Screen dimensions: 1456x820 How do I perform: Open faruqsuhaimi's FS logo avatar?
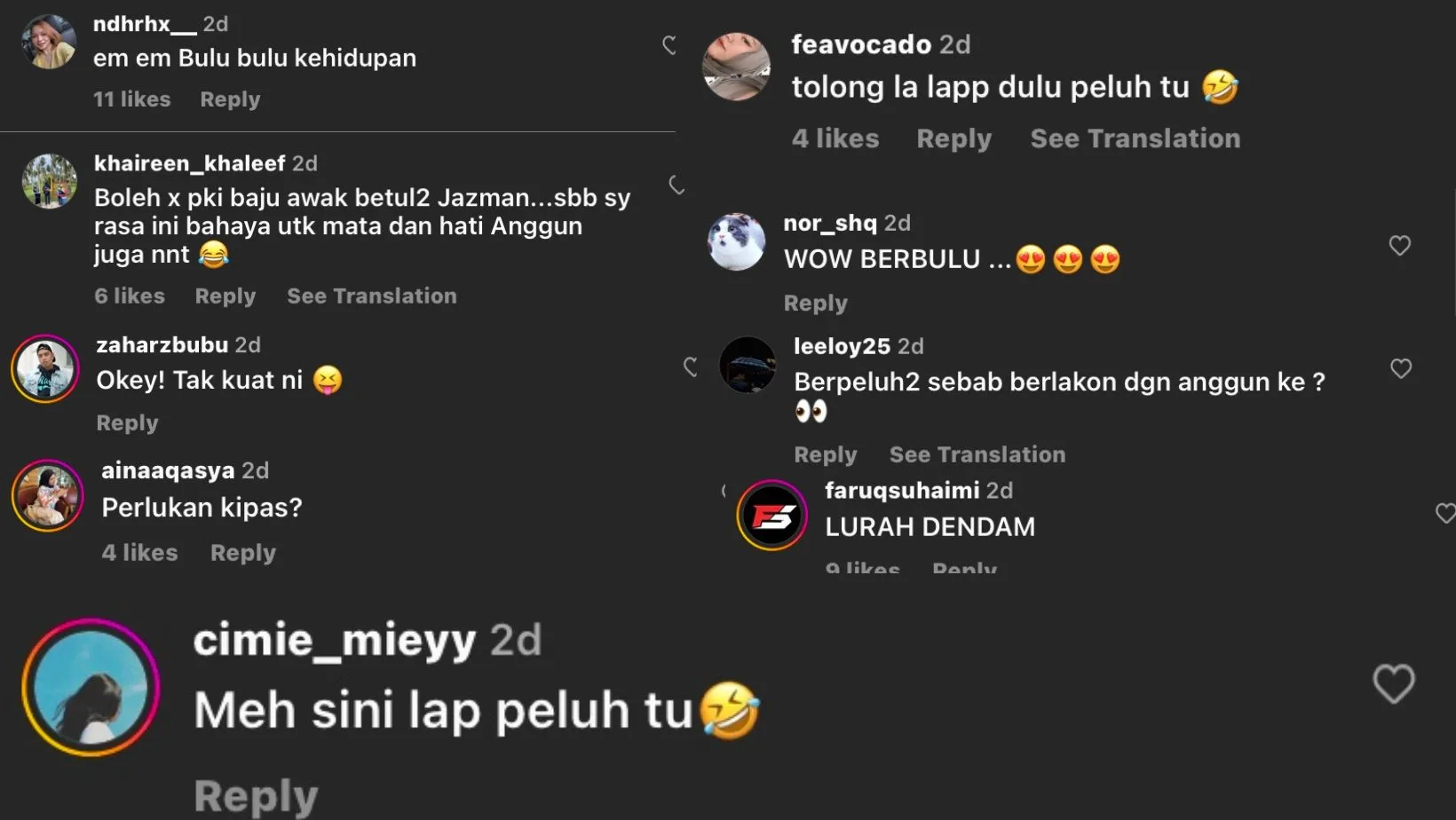(772, 516)
